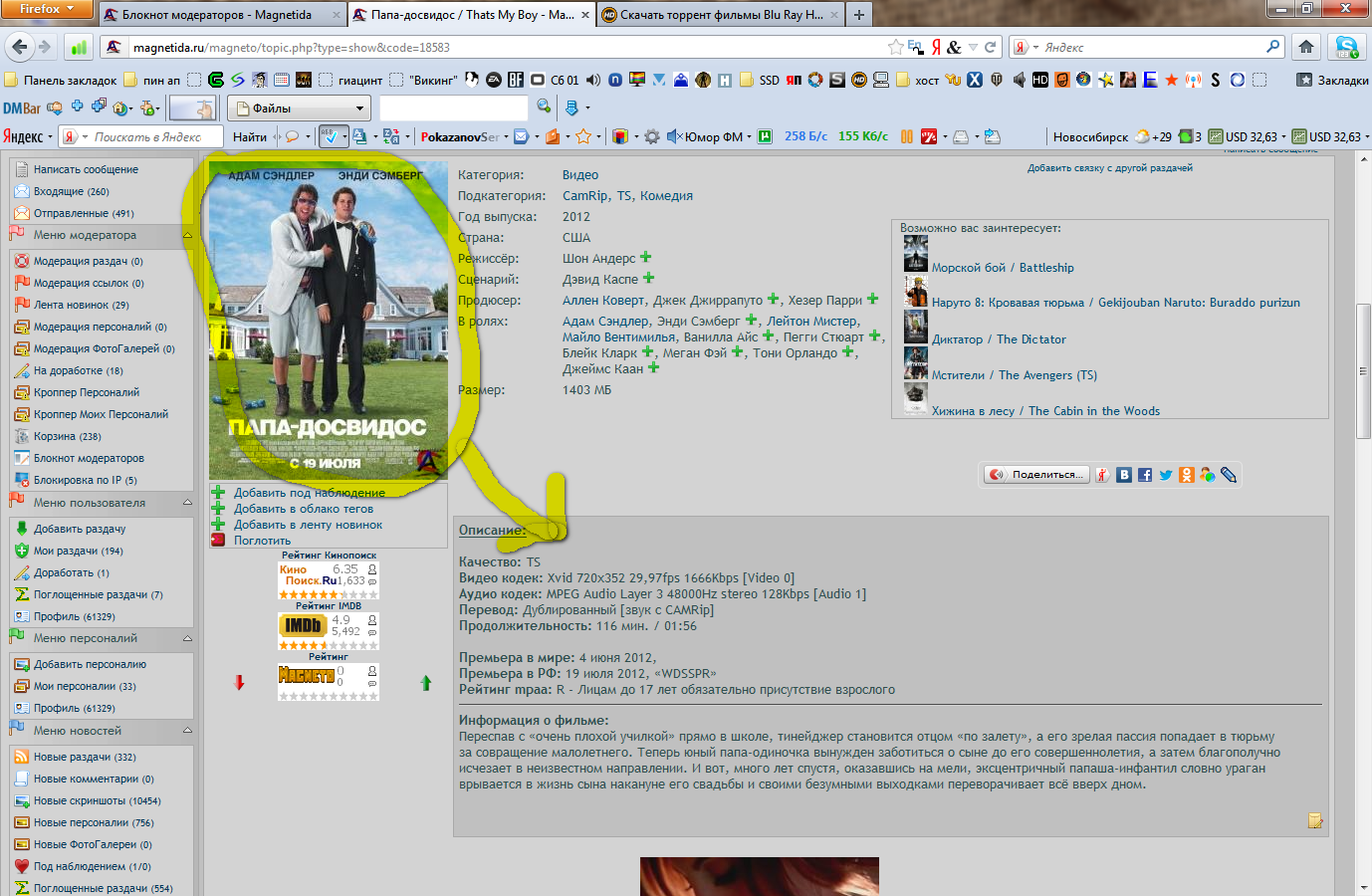The image size is (1372, 896).
Task: Open the Панель закладок bookmarks folder
Action: click(61, 81)
